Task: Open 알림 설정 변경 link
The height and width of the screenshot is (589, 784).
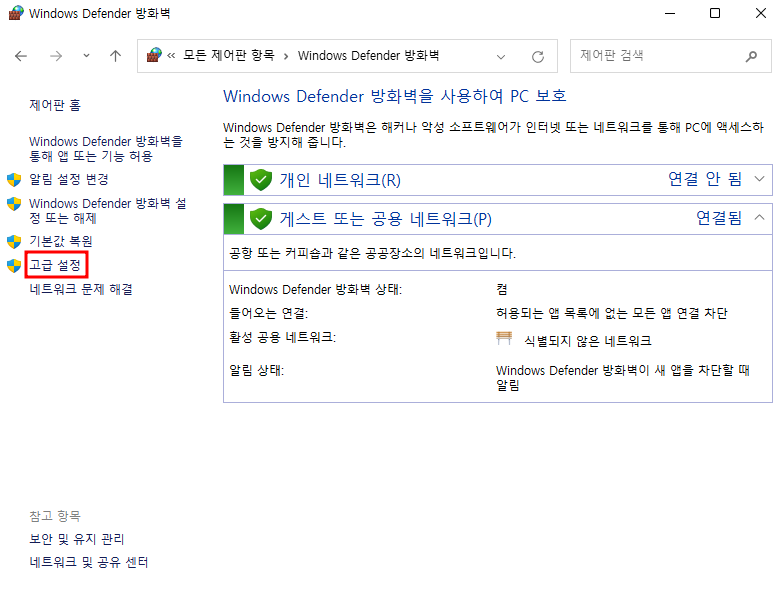Action: pyautogui.click(x=68, y=180)
